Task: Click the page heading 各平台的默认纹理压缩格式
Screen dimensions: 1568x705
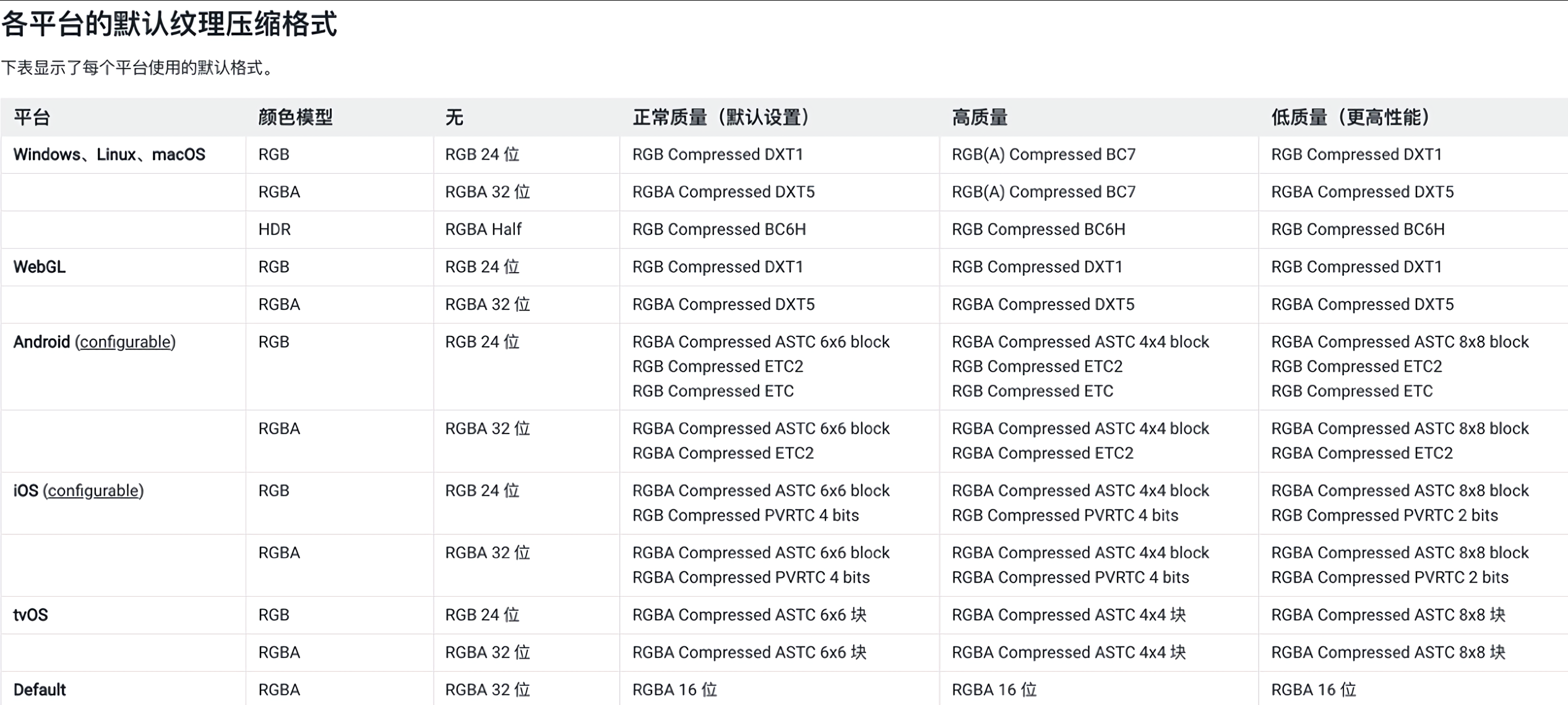Action: click(169, 25)
